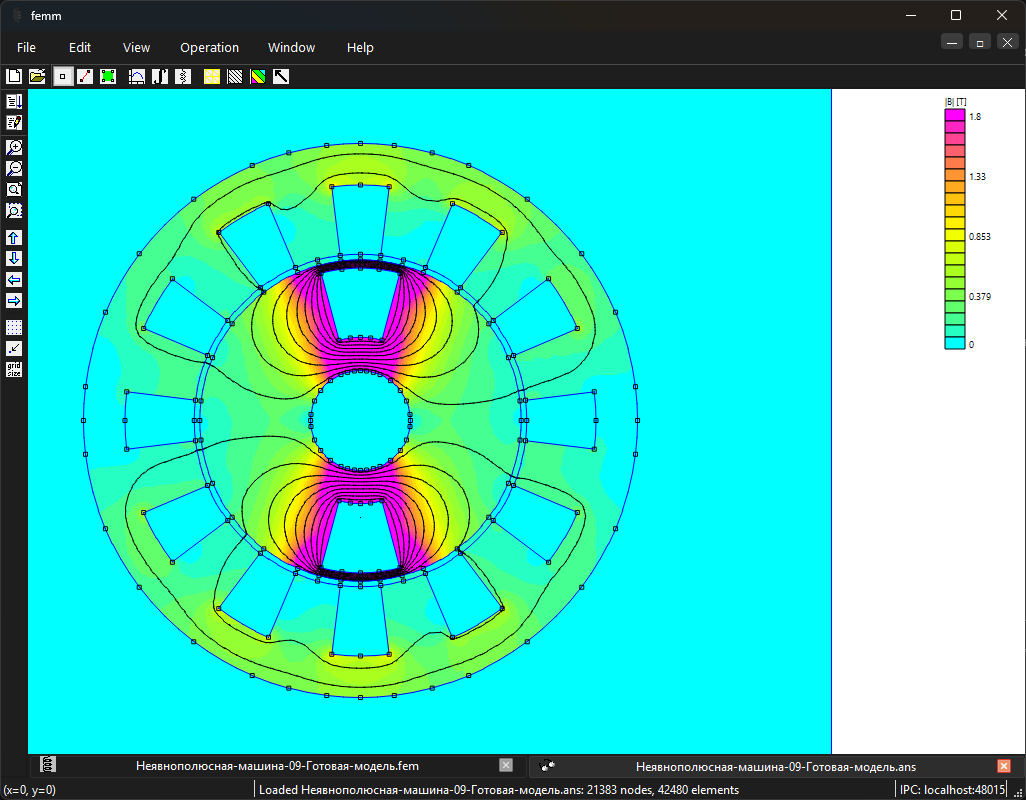Open the grid size settings button

point(14,370)
